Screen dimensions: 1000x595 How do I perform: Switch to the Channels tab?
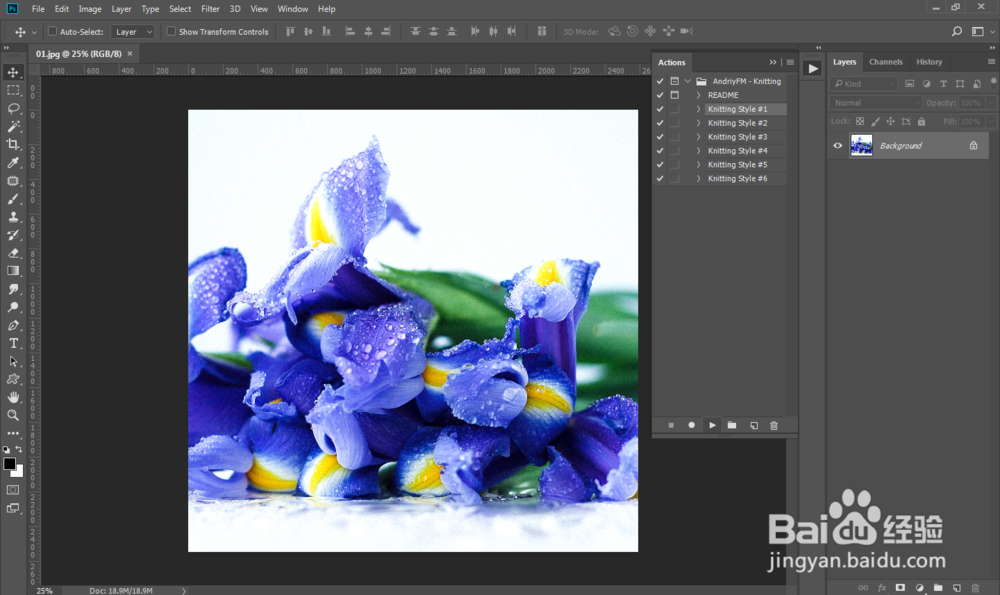pyautogui.click(x=885, y=62)
